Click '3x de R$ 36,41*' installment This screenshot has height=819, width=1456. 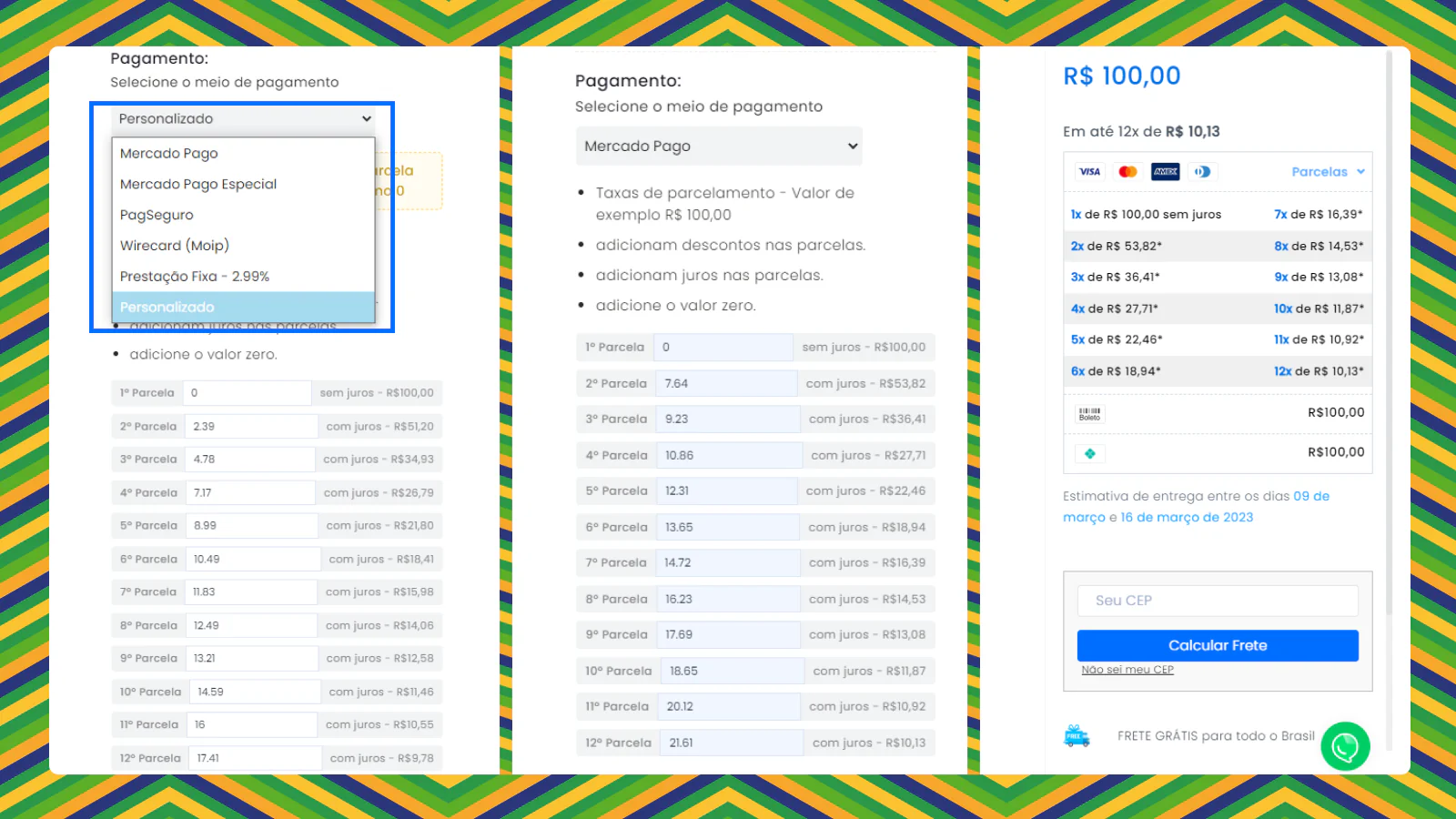click(1115, 278)
